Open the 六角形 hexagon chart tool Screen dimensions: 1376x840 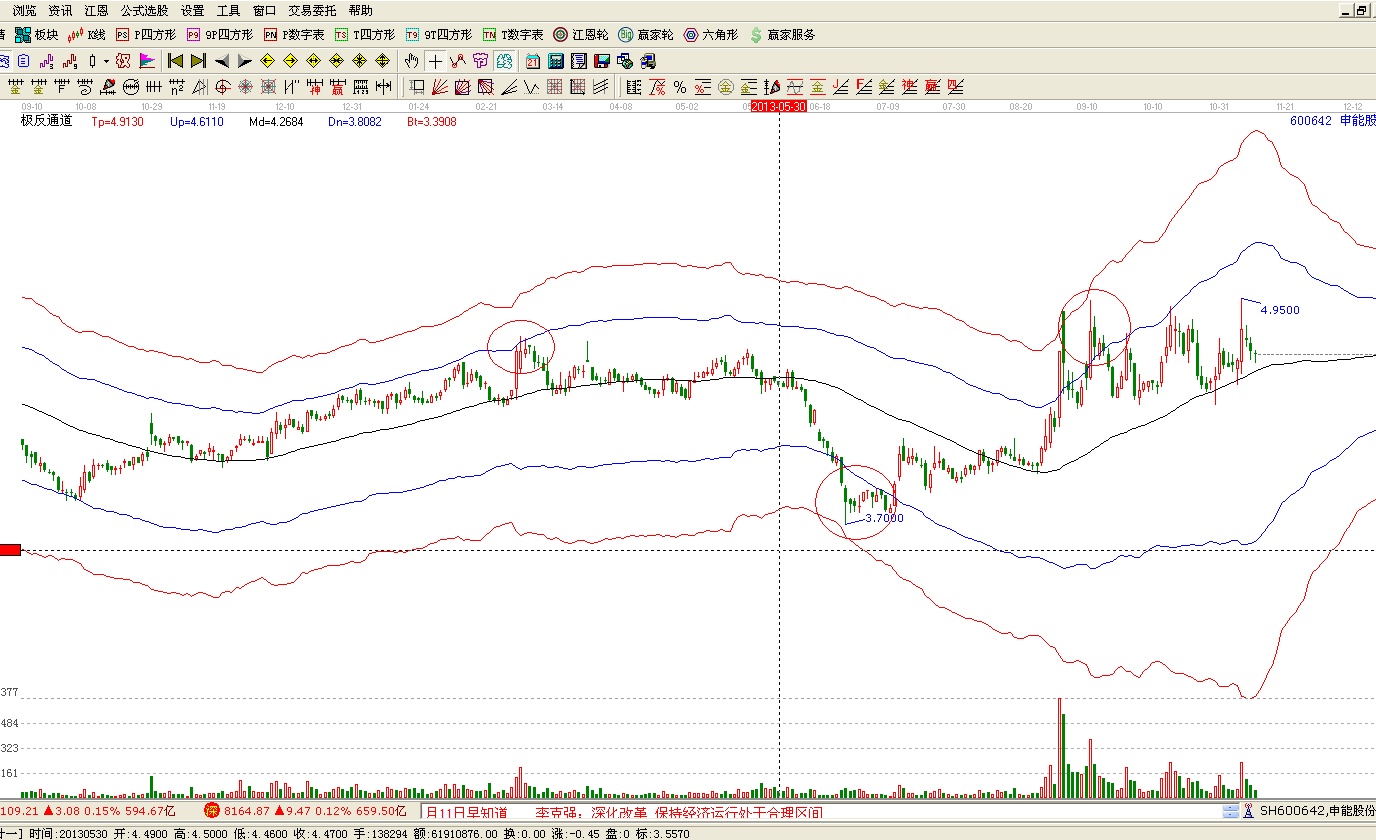click(x=711, y=34)
